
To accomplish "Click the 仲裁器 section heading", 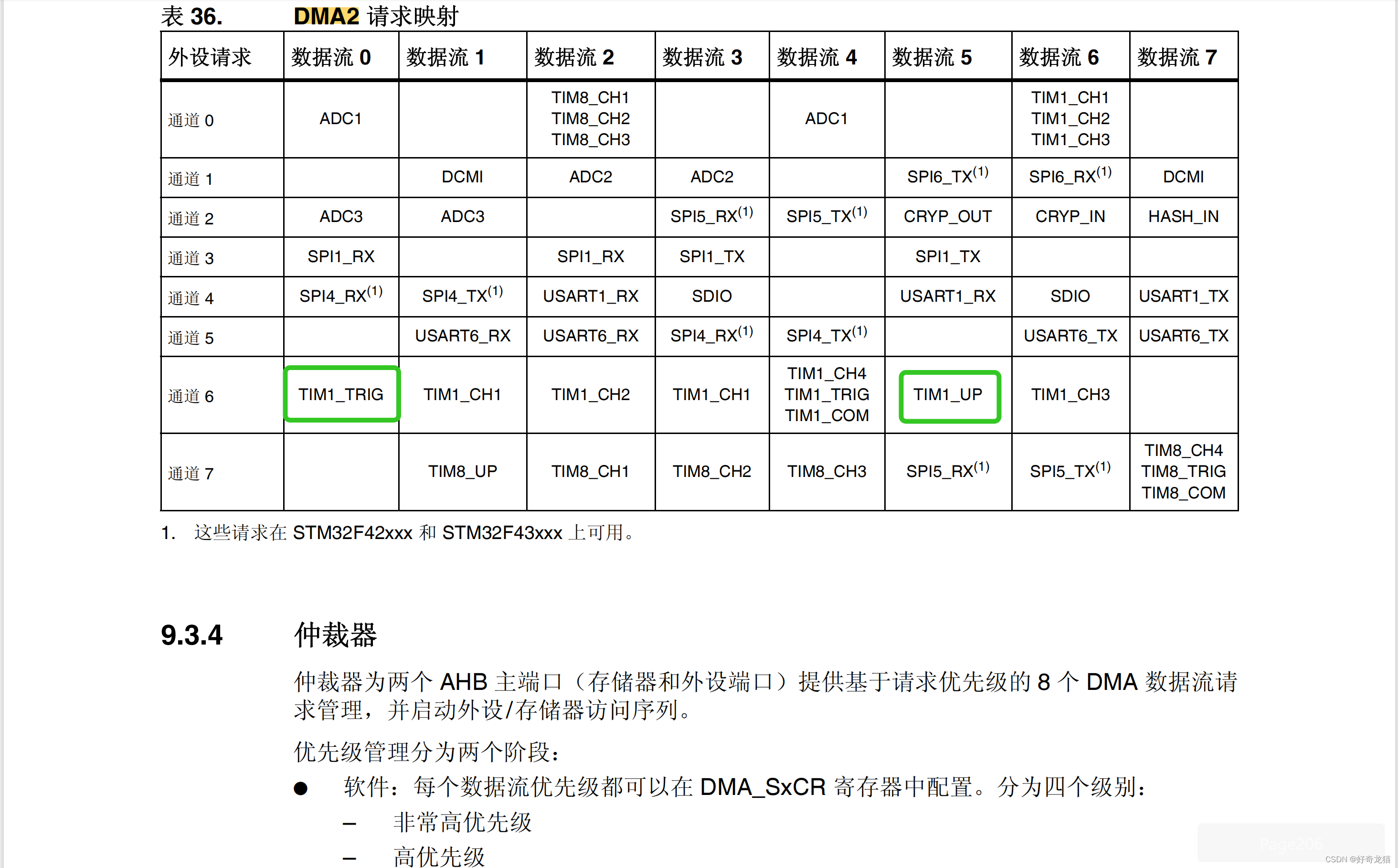I will pos(335,635).
